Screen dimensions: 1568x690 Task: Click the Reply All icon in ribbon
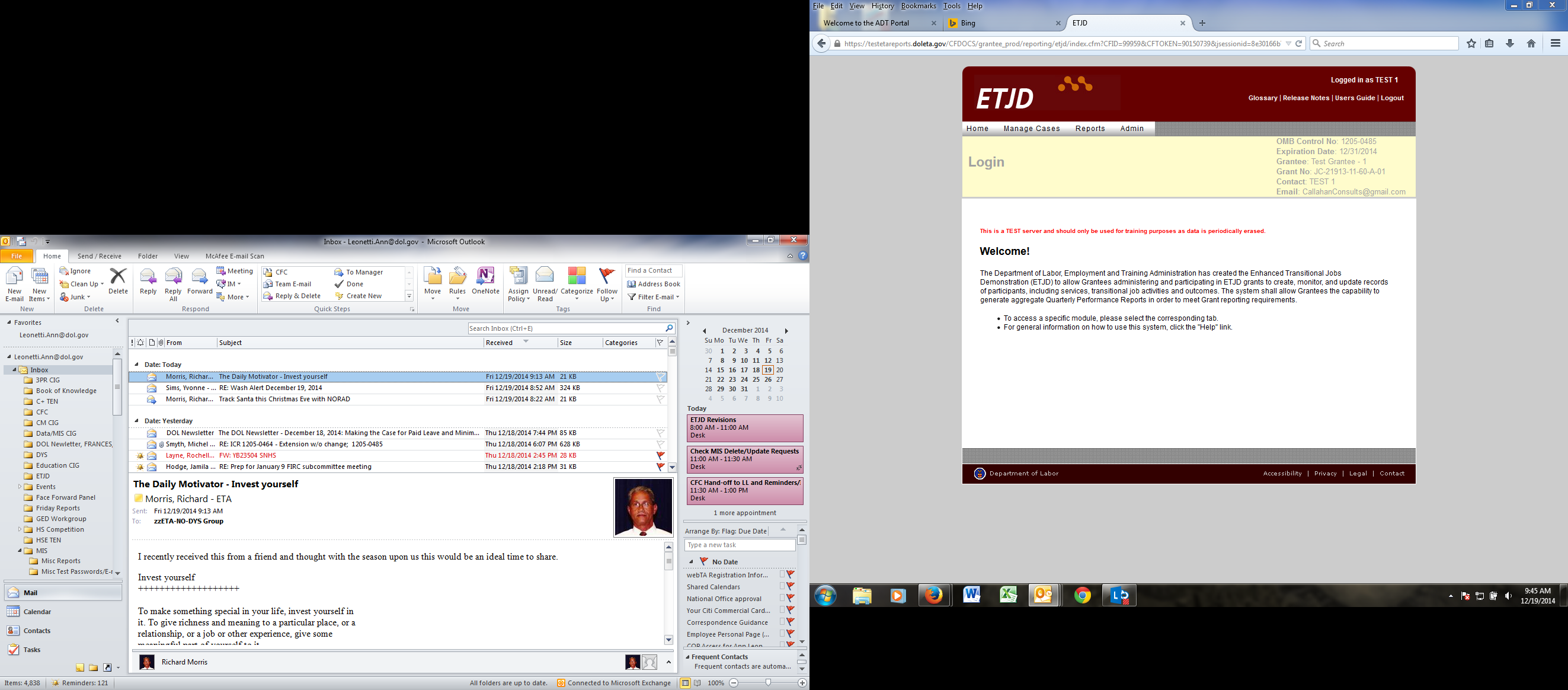(x=173, y=277)
